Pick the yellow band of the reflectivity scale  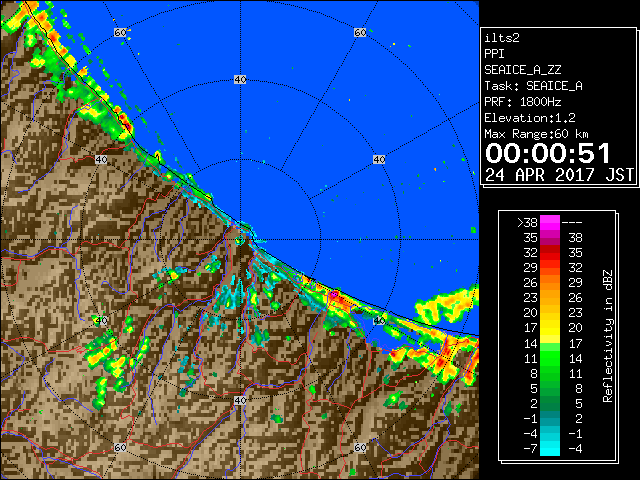[549, 328]
